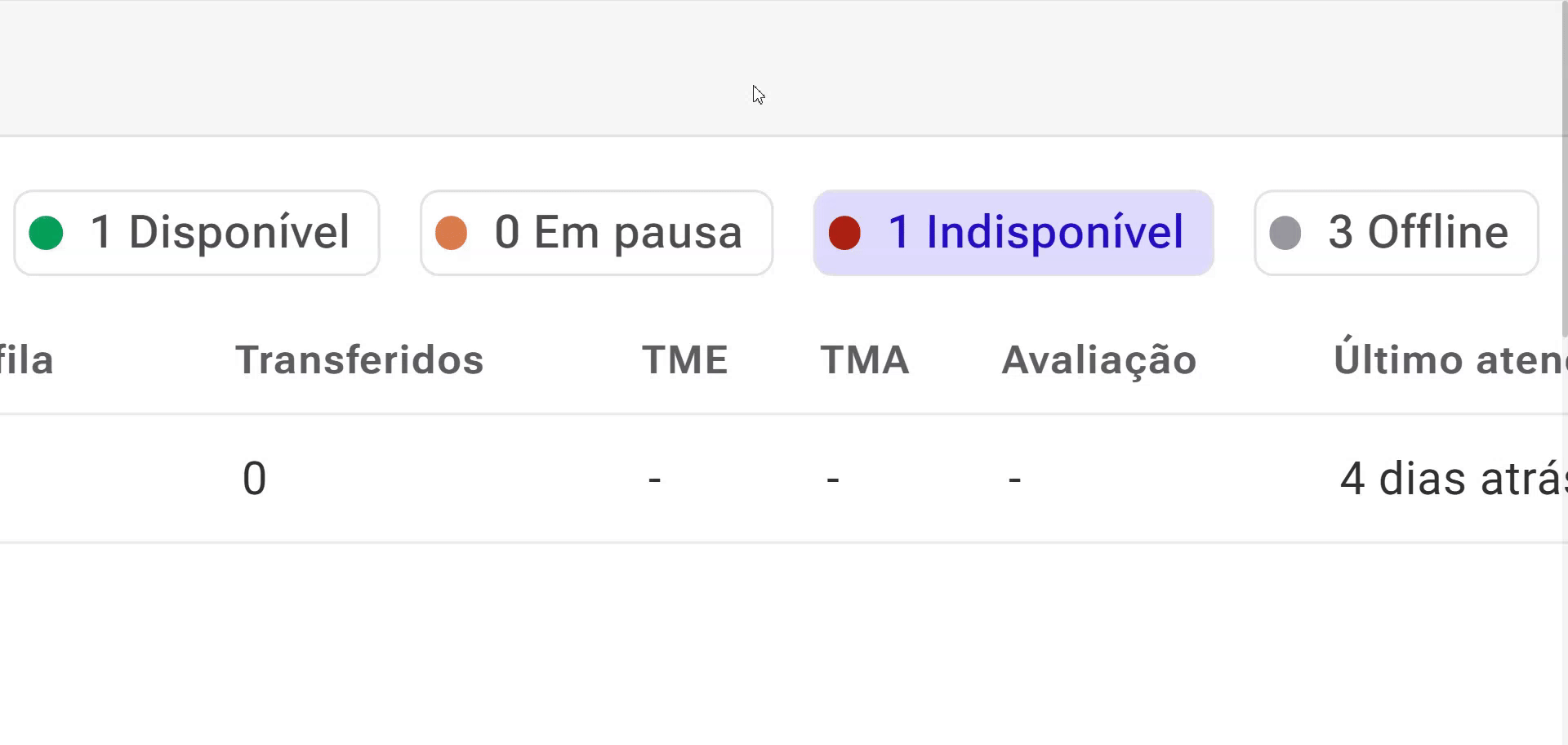Click the orange dot beside Em pausa
Screen dimensions: 1568x745
click(451, 233)
